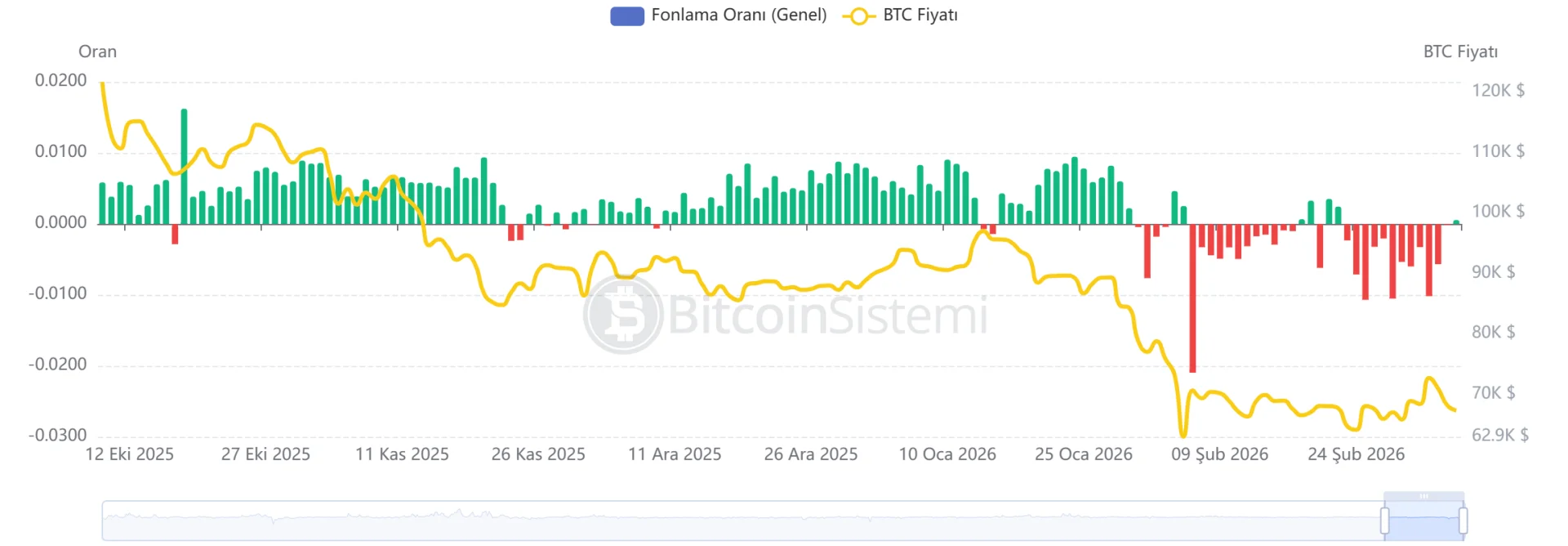The height and width of the screenshot is (546, 1568).
Task: Toggle the Fonlama Oranı (Genel) legend swatch
Action: pyautogui.click(x=626, y=16)
